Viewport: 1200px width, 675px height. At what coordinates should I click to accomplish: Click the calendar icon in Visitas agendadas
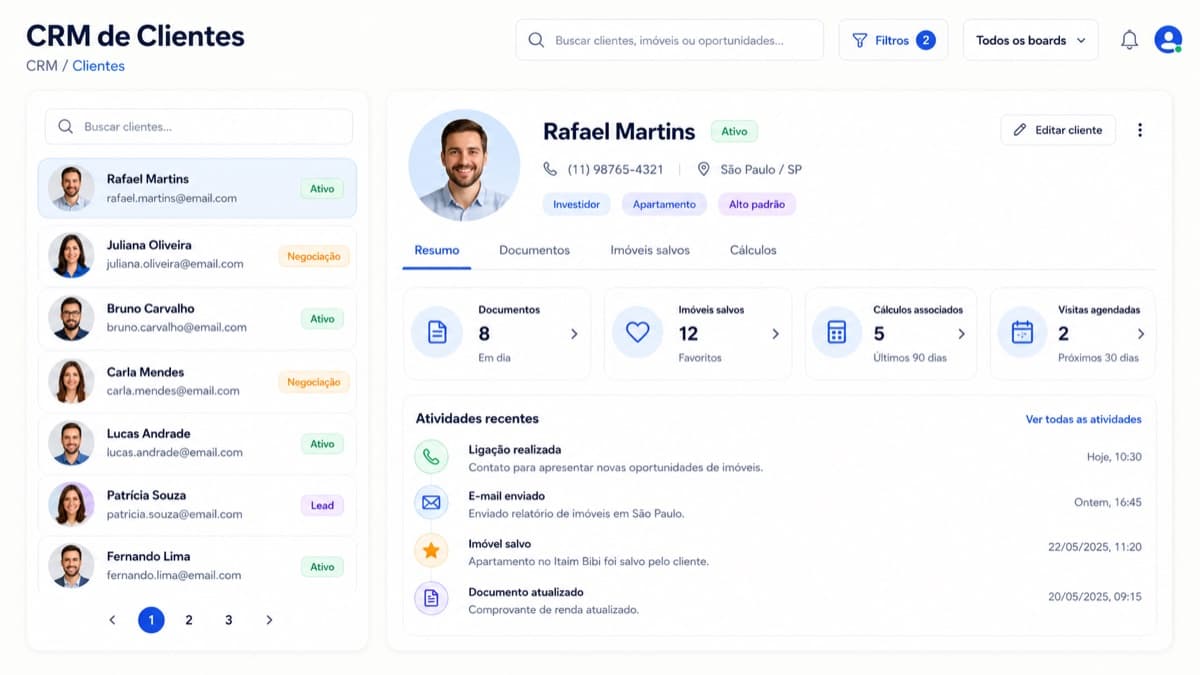(1022, 333)
